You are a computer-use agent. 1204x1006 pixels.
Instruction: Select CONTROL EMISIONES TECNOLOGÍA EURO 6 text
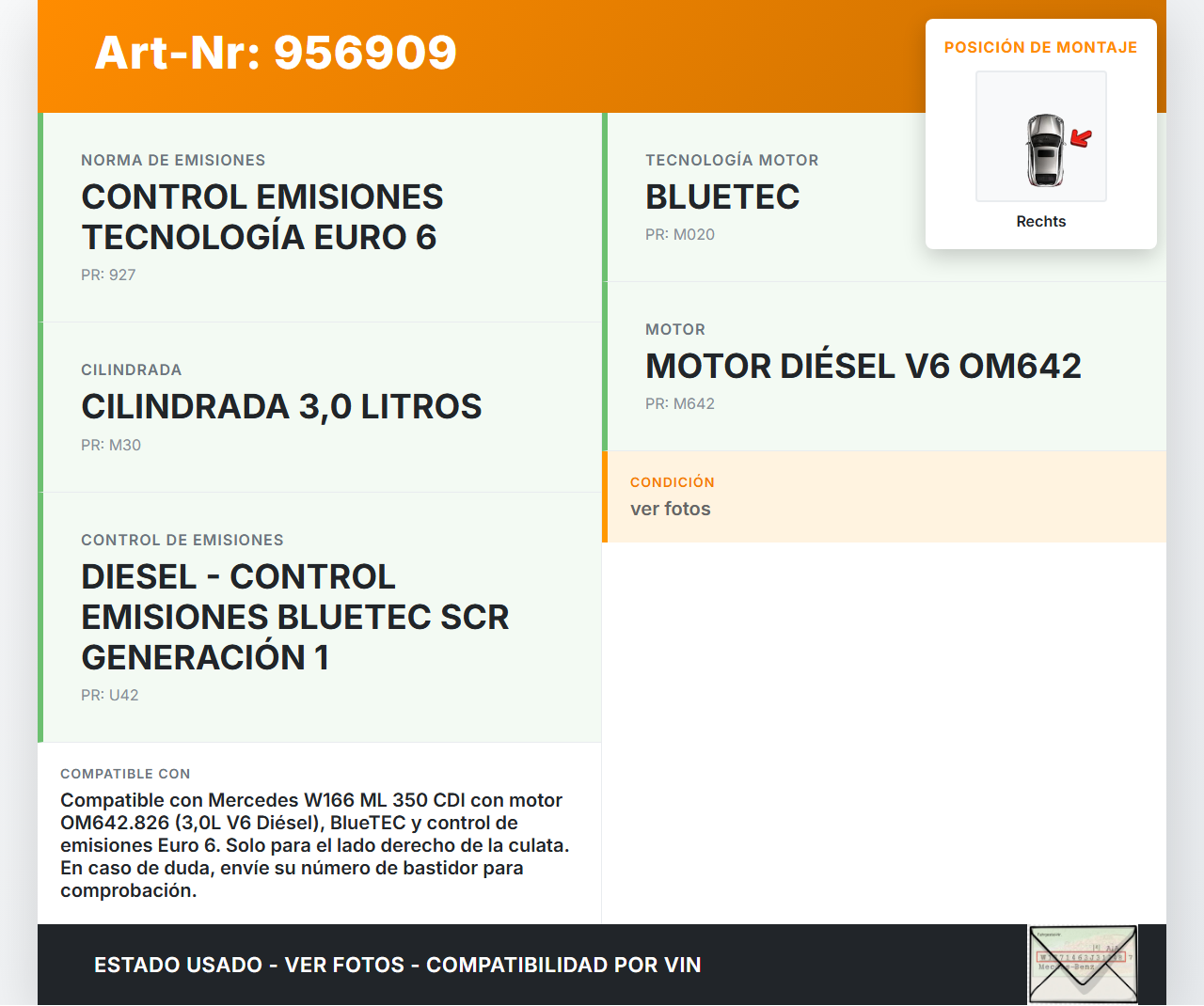262,217
